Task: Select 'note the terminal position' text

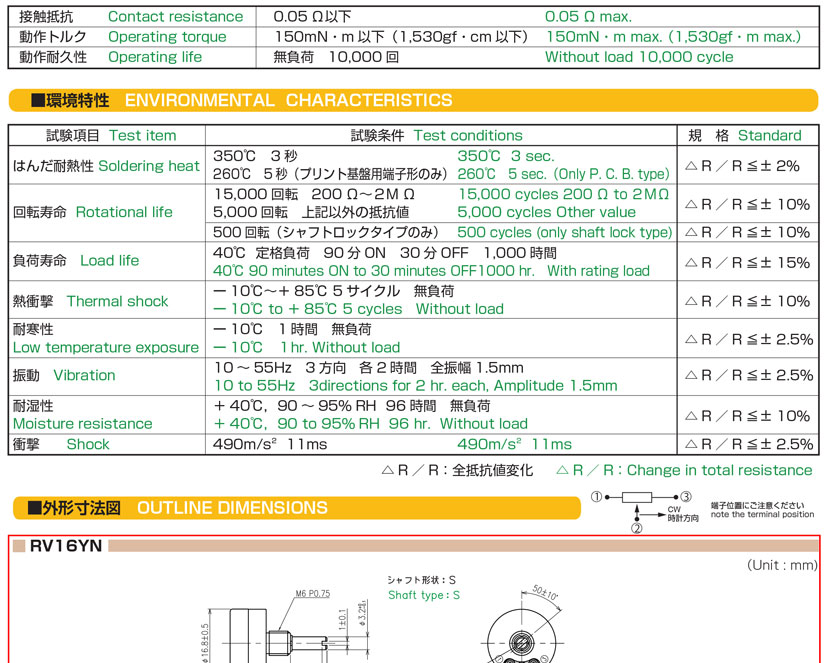Action: tap(762, 514)
